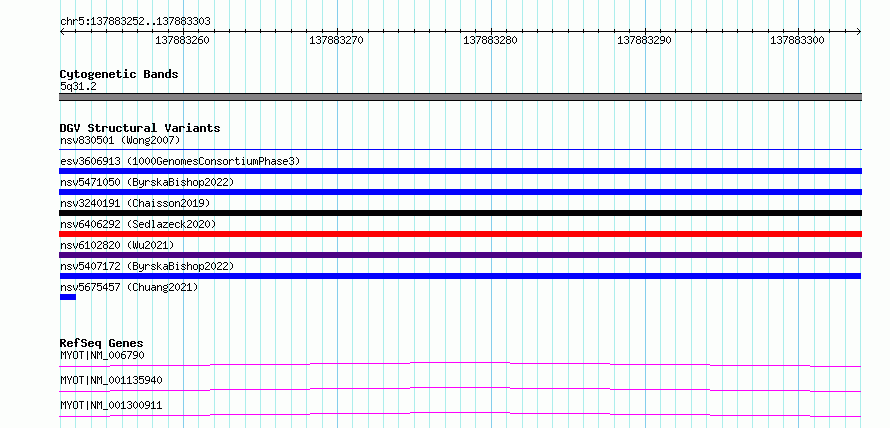Open variant nsv5675457 (Chuang2021) label
Image resolution: width=890 pixels, height=428 pixels.
[x=129, y=287]
